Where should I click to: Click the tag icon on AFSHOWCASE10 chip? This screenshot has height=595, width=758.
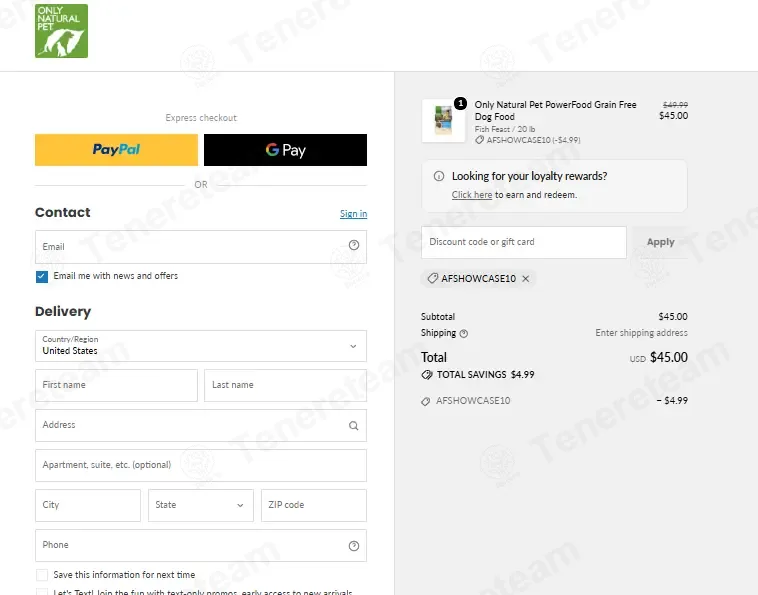coord(433,278)
